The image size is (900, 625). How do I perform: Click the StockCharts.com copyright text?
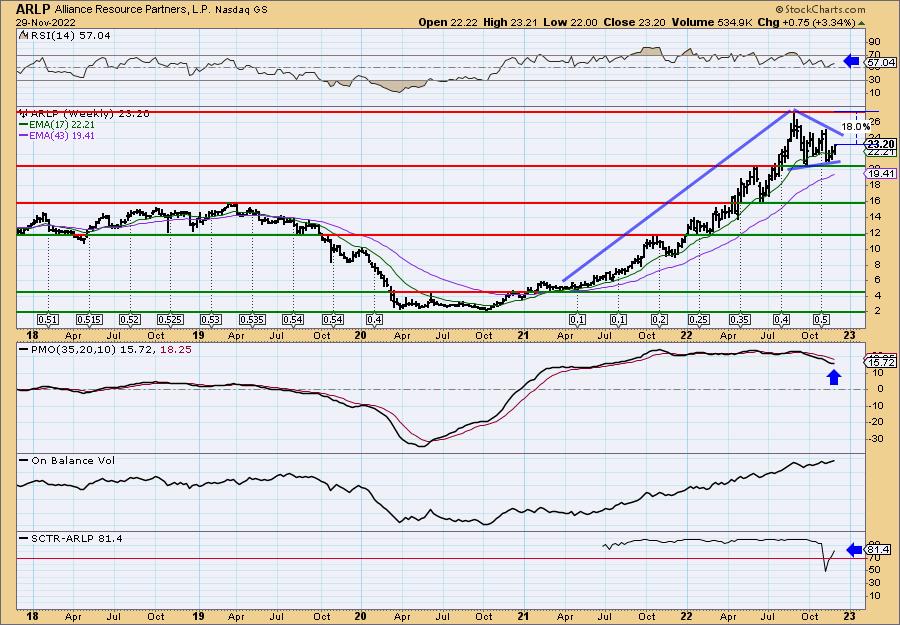[820, 9]
